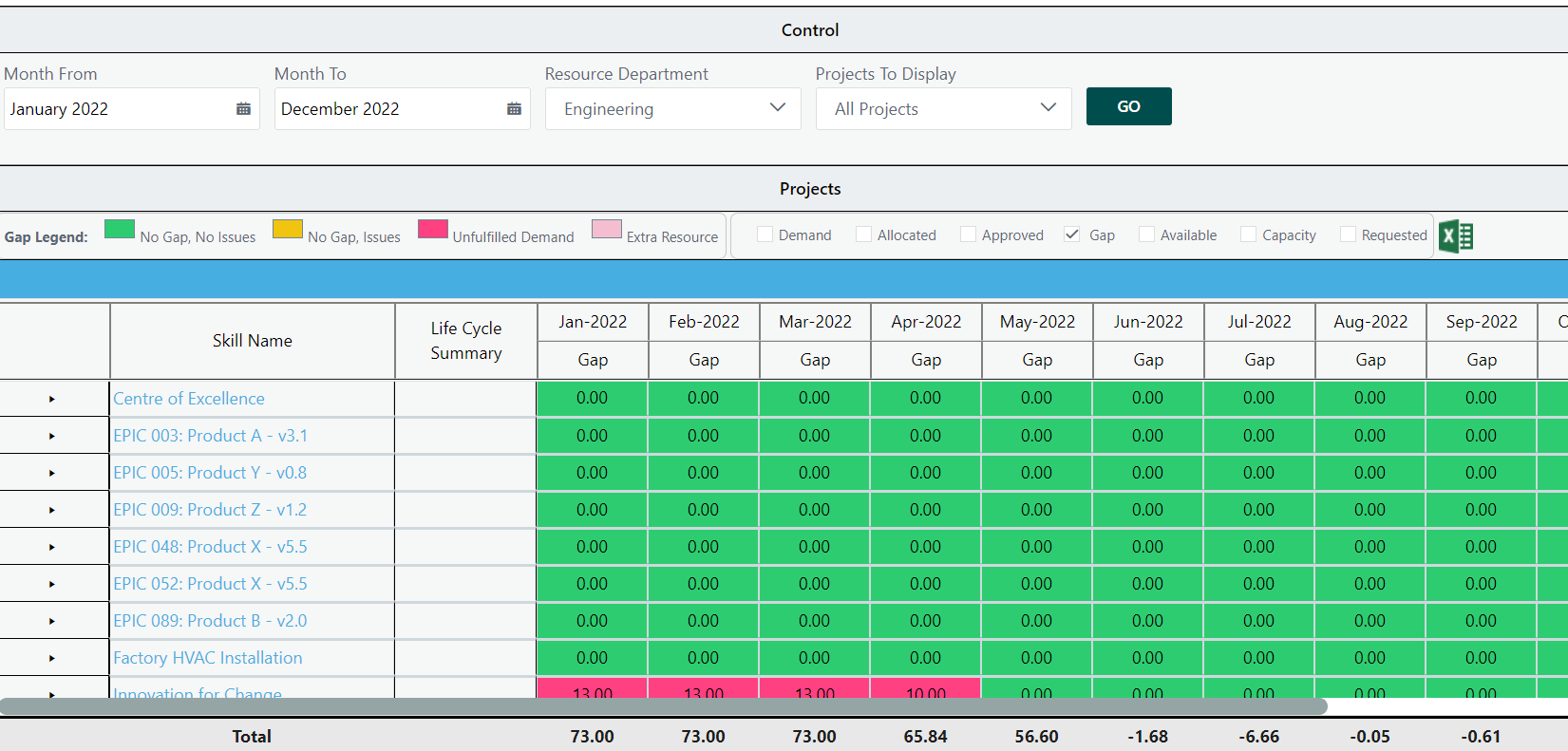
Task: Expand the EPIC 009: Product Z row
Action: [x=52, y=511]
